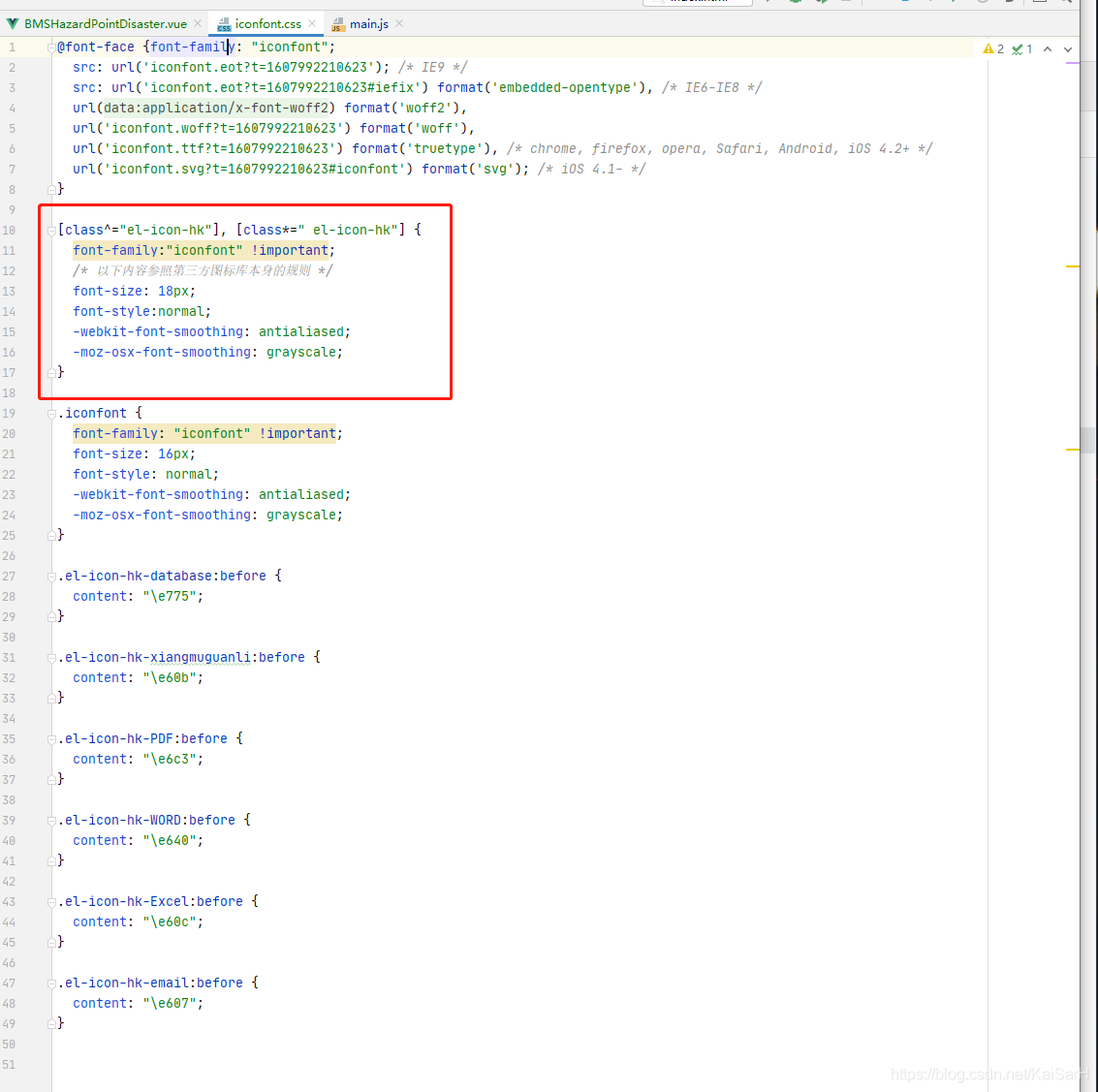This screenshot has width=1098, height=1092.
Task: Click the yellow warnings indicator showing 2
Action: point(993,49)
